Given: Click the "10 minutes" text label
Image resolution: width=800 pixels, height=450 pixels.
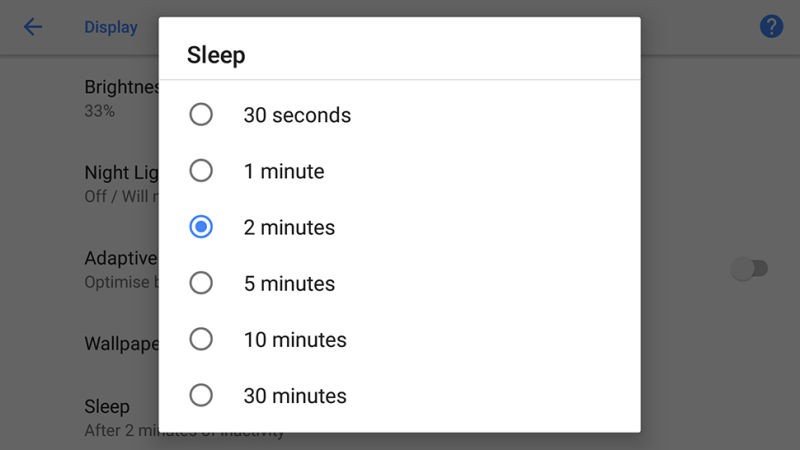Looking at the screenshot, I should click(x=295, y=339).
